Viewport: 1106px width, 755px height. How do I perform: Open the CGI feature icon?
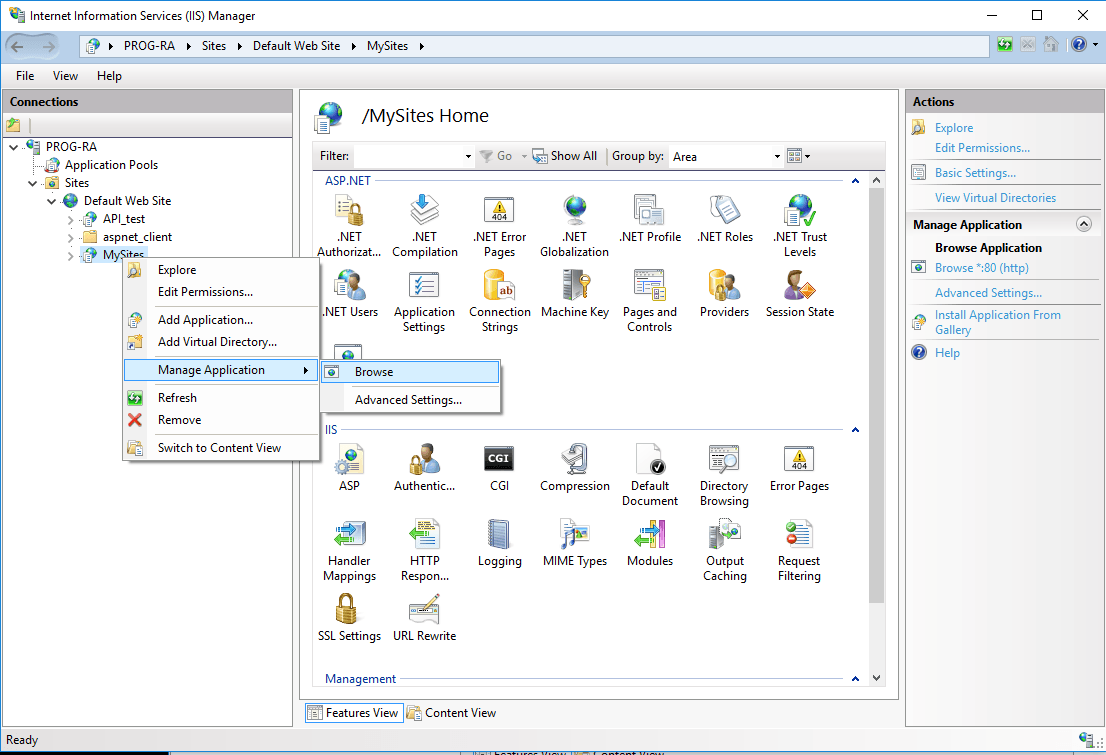[x=499, y=459]
